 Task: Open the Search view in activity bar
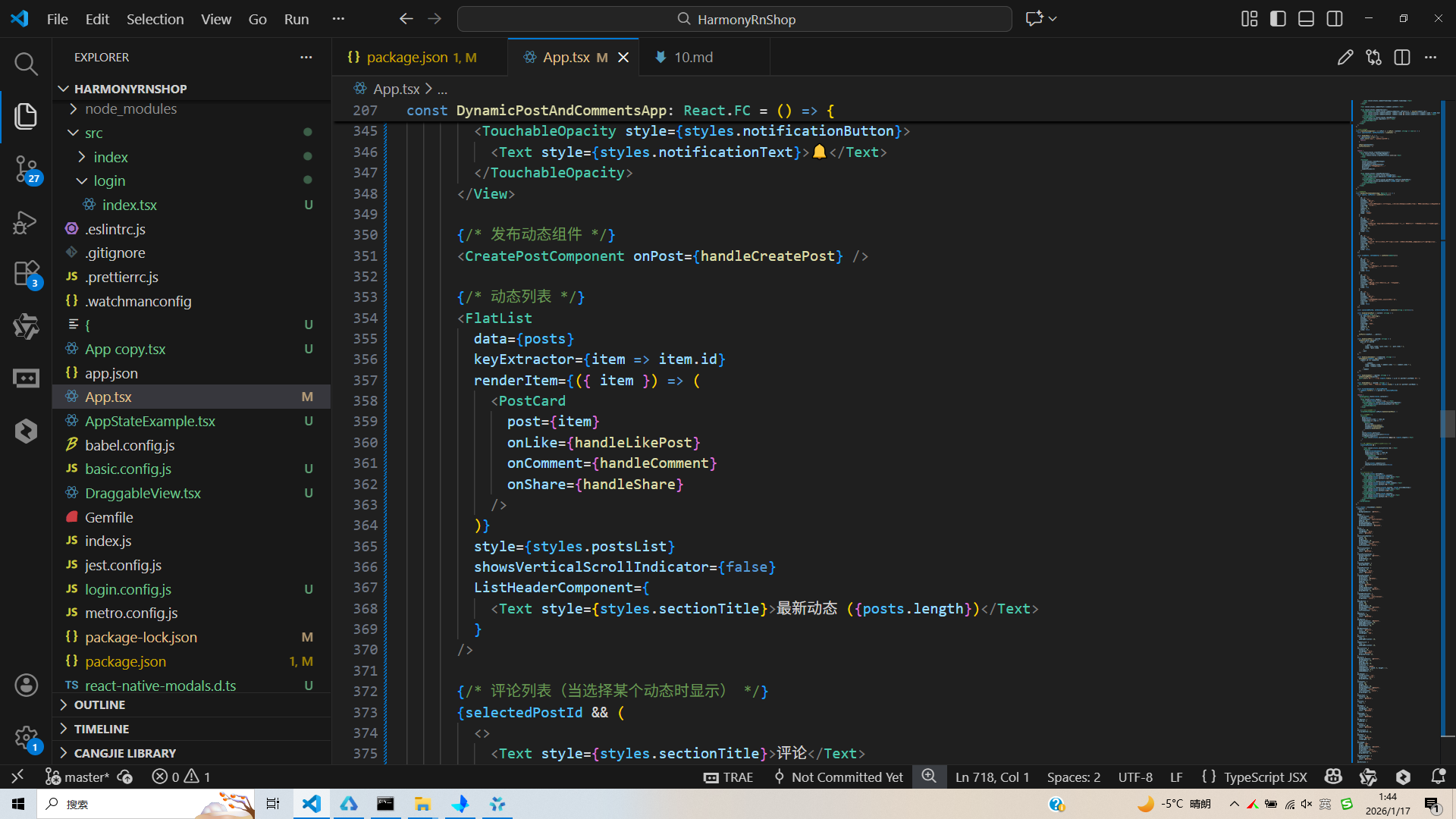26,64
